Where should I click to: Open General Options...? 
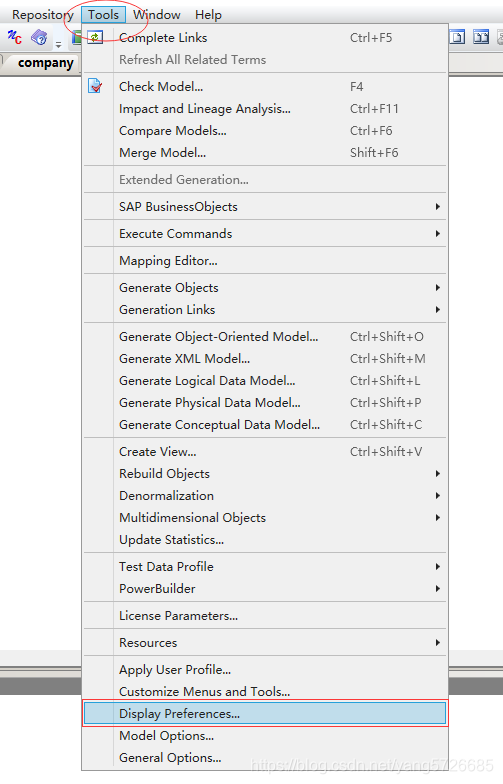pyautogui.click(x=265, y=758)
